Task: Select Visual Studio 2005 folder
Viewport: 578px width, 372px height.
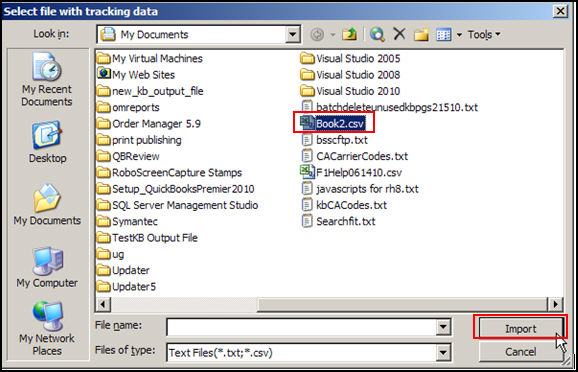Action: pyautogui.click(x=350, y=58)
